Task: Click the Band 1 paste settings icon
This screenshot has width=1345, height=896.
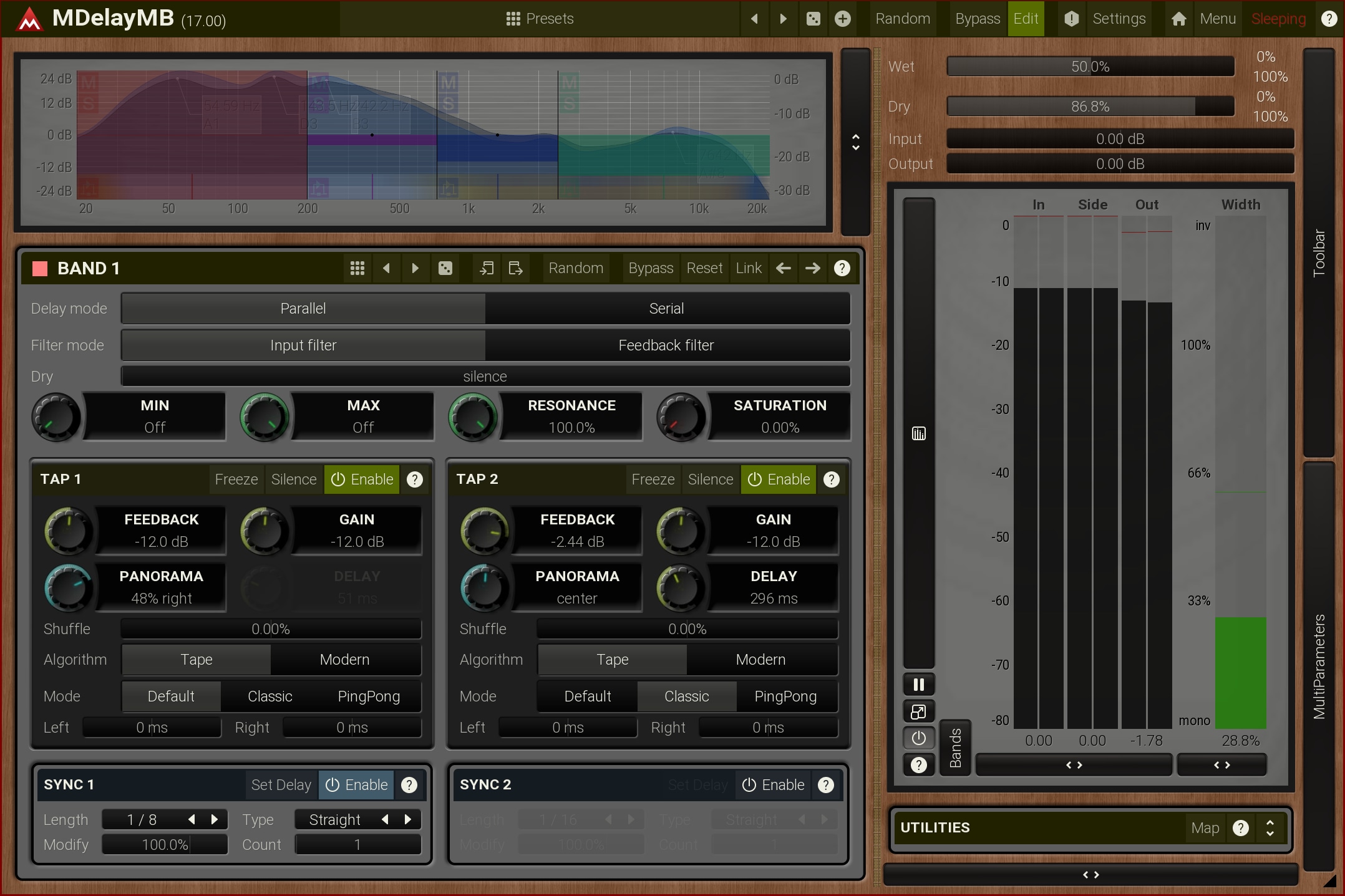Action: click(515, 268)
